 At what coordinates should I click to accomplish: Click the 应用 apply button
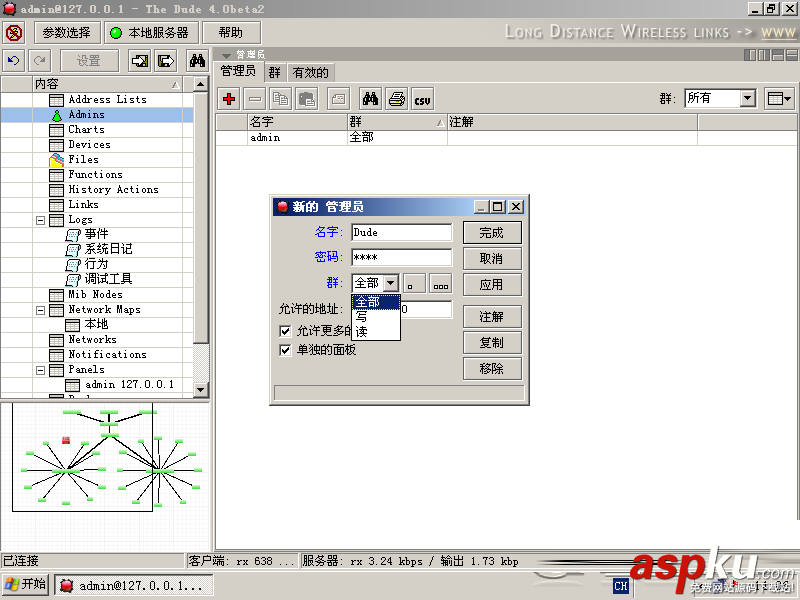(x=492, y=285)
